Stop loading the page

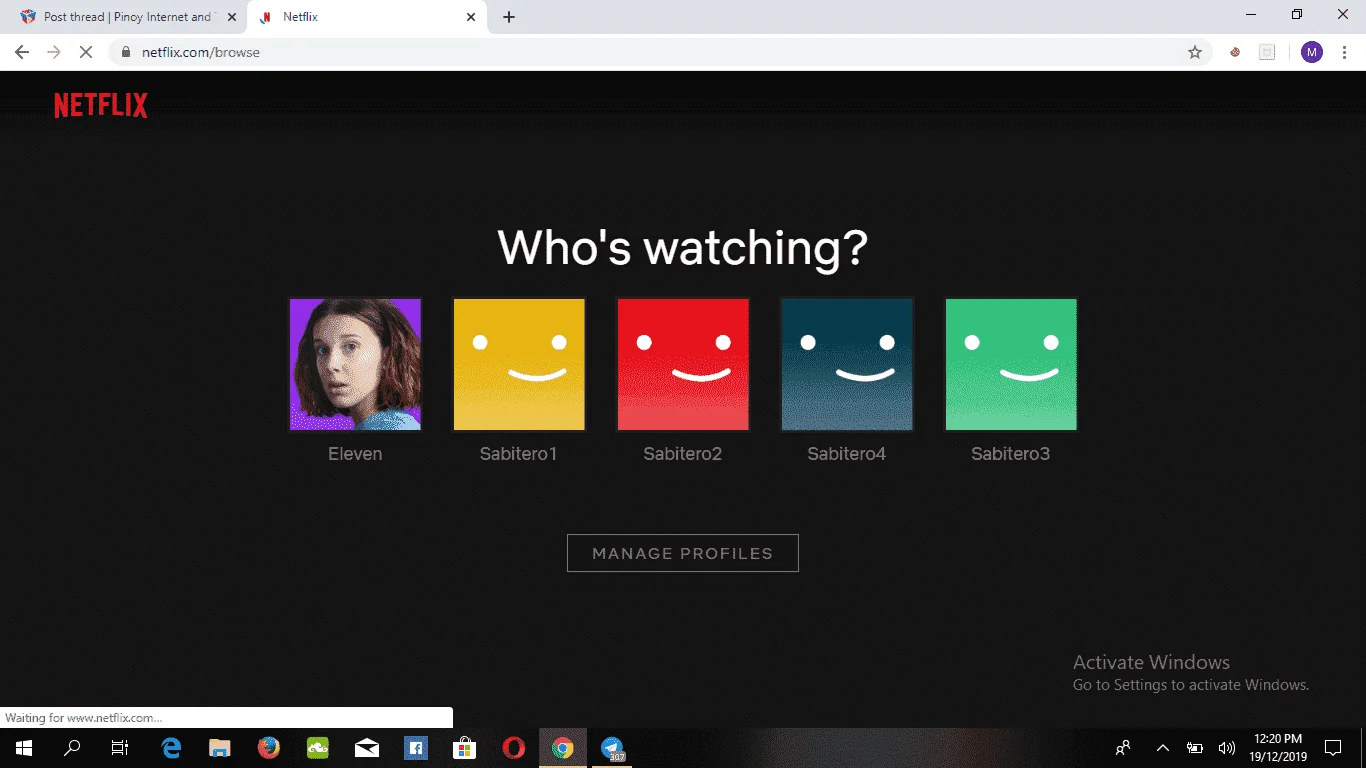[86, 52]
